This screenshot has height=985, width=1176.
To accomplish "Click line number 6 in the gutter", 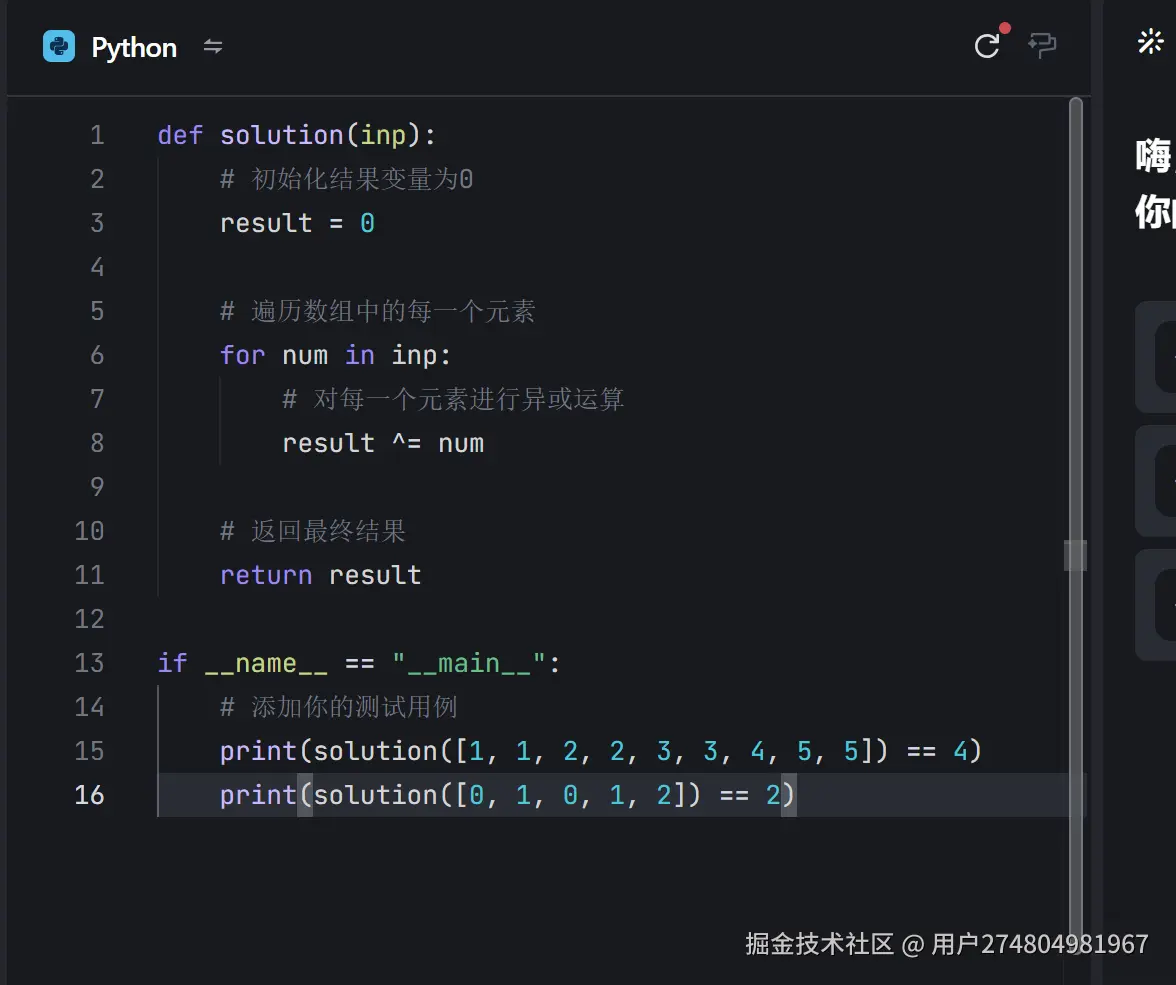I will [97, 355].
